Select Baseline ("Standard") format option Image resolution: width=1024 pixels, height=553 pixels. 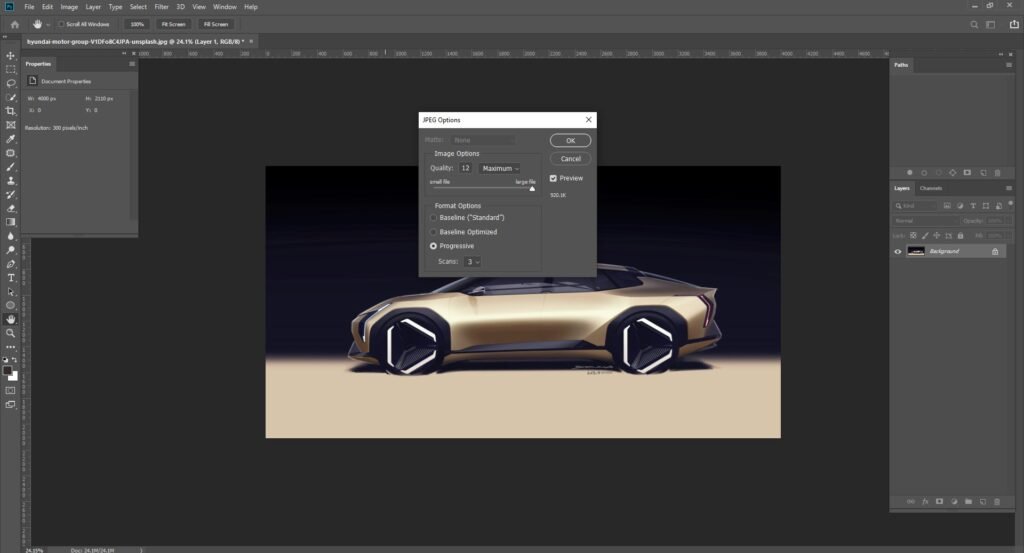(x=433, y=217)
